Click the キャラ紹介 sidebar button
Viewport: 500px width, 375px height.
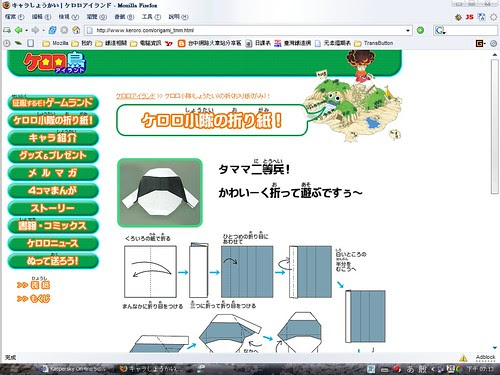coord(53,138)
